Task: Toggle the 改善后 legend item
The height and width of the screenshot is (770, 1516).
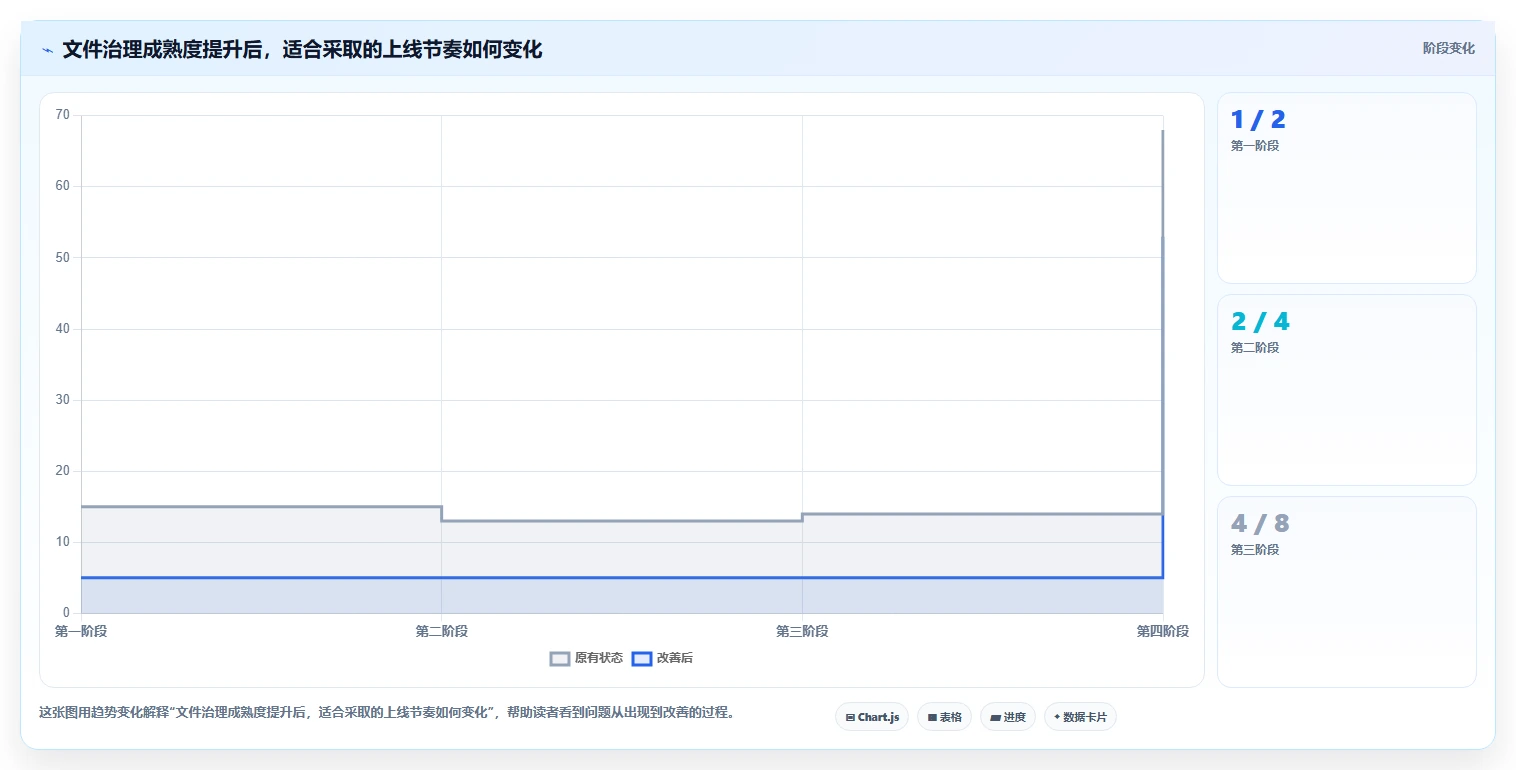Action: click(663, 658)
